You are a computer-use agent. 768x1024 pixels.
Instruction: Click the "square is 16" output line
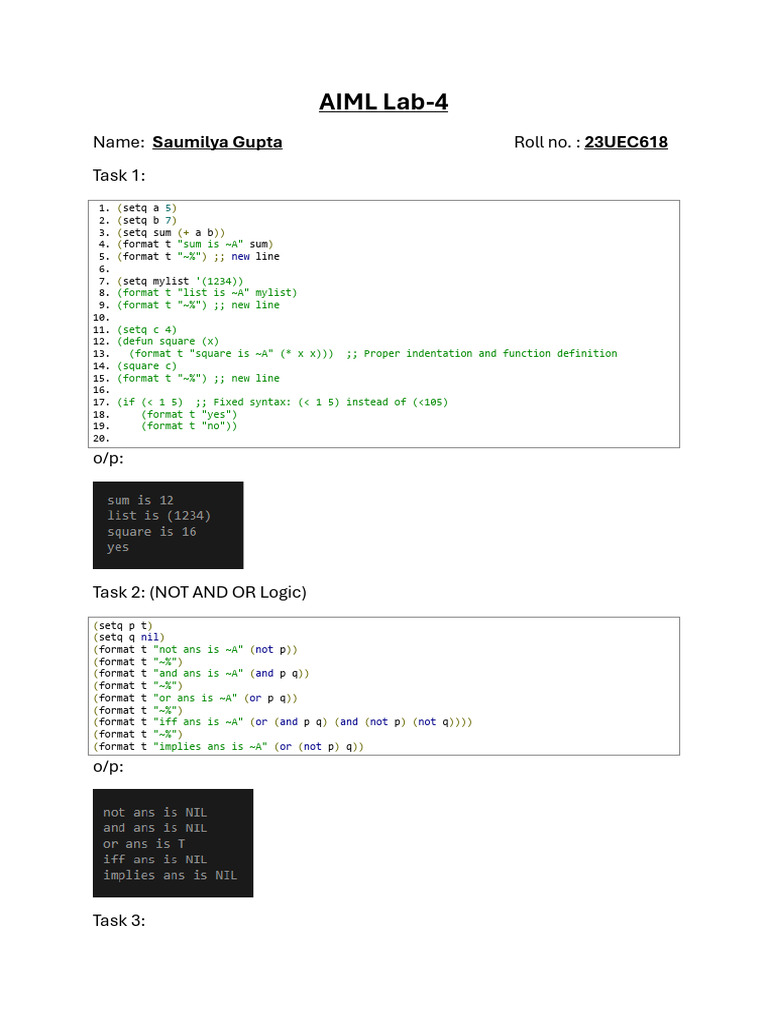point(152,532)
